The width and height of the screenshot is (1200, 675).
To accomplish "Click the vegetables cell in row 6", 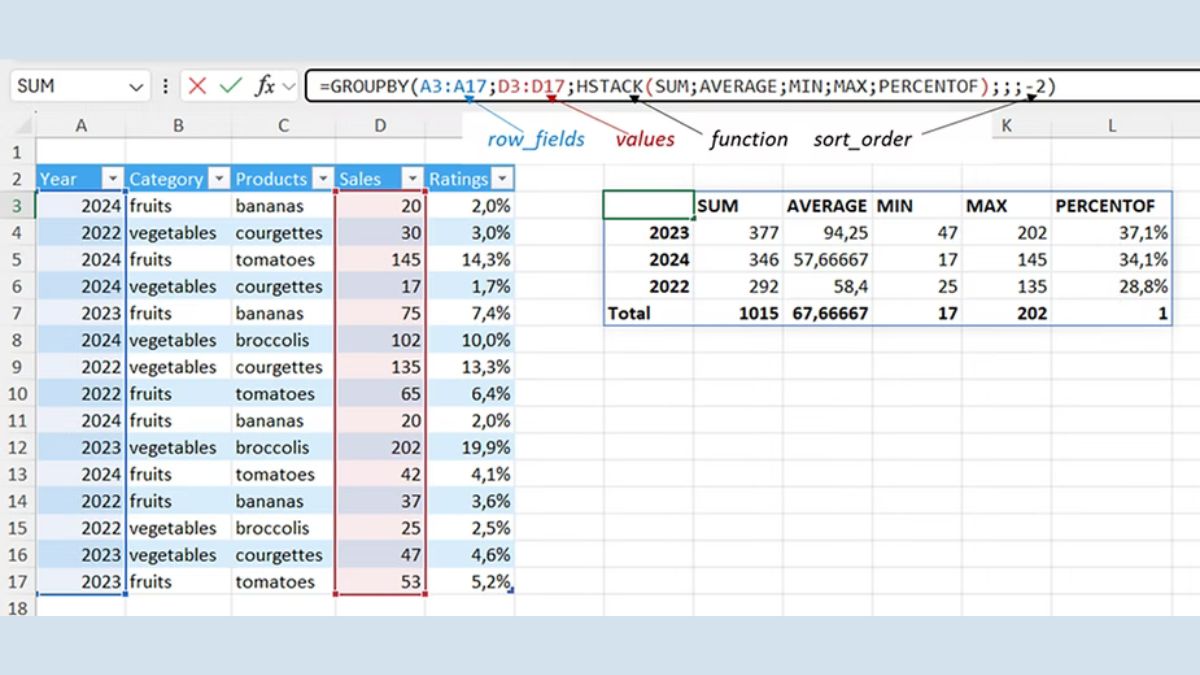I will [179, 286].
